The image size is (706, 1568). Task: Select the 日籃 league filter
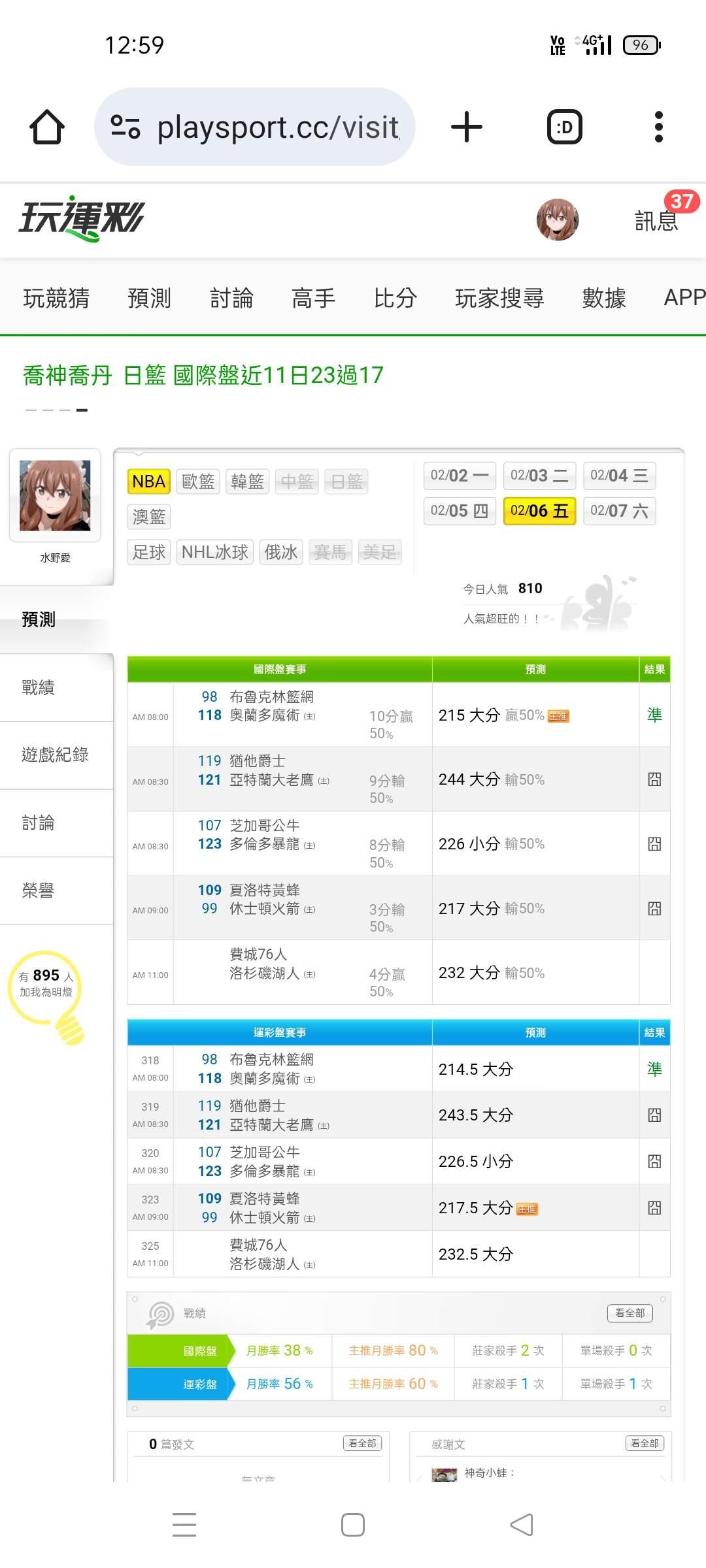tap(346, 482)
